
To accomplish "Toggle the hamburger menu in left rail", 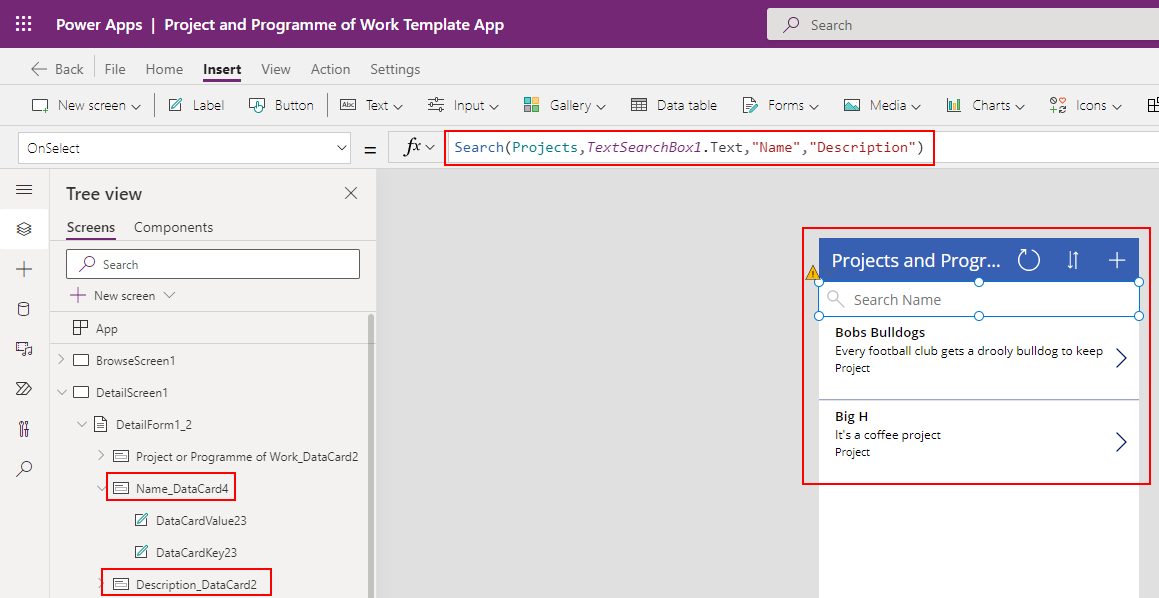I will (24, 190).
